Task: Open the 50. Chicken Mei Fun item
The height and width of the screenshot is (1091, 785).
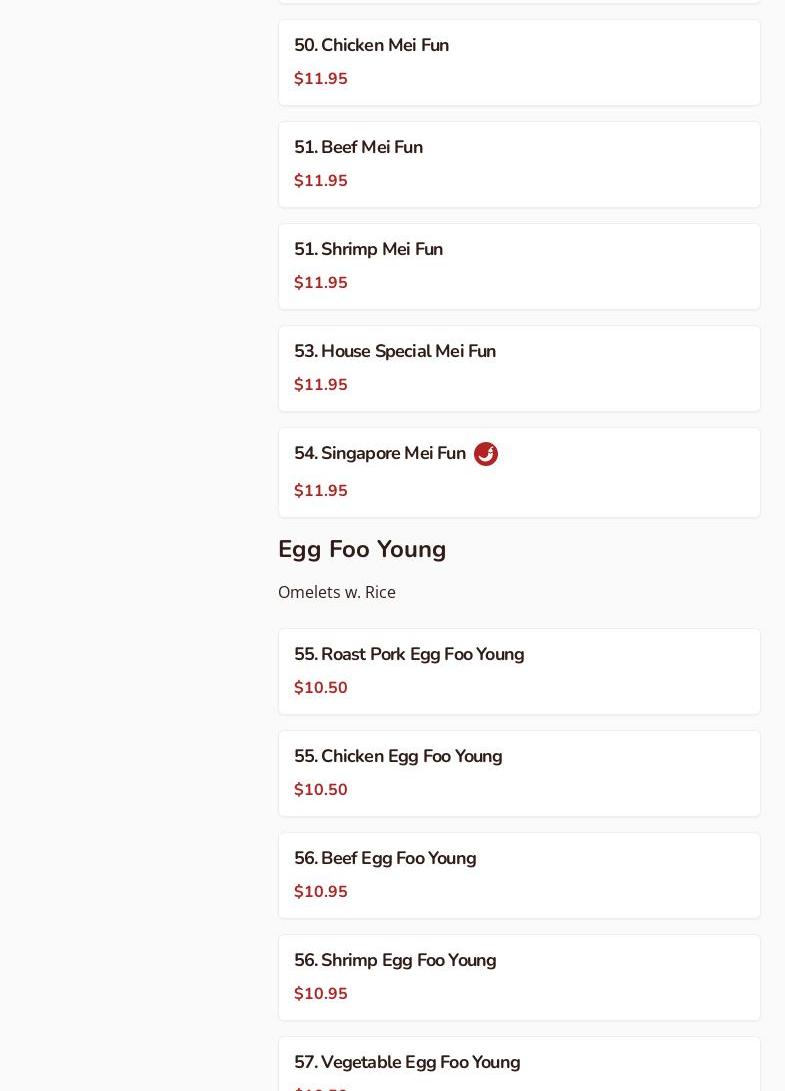Action: coord(371,46)
